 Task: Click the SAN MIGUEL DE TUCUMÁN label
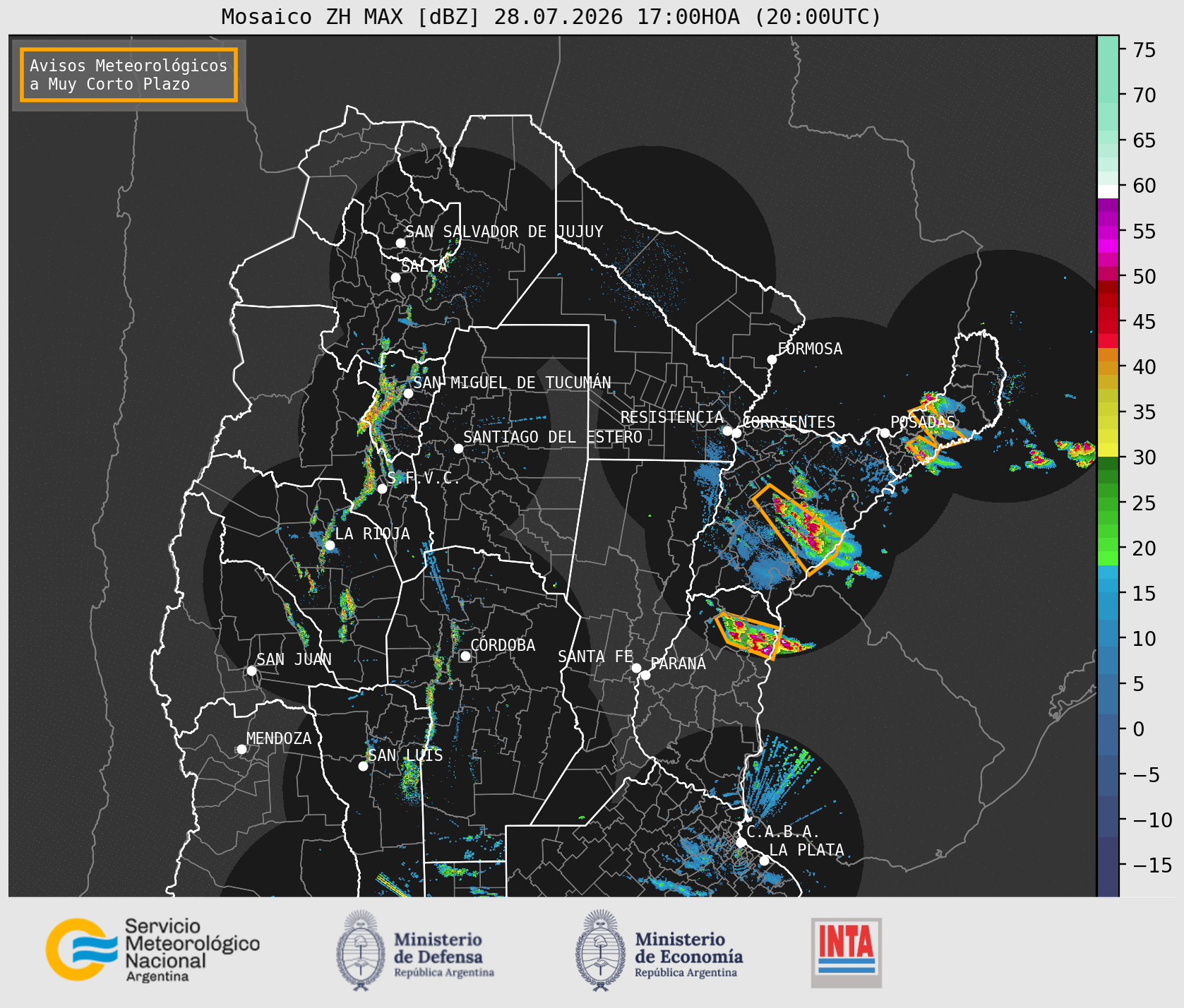tap(512, 383)
